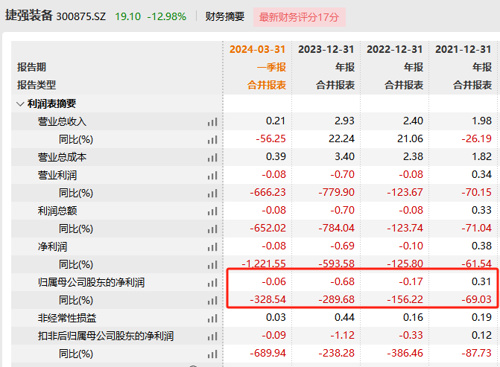This screenshot has width=500, height=367.
Task: Open chart icon for 净利润 row
Action: pos(212,247)
